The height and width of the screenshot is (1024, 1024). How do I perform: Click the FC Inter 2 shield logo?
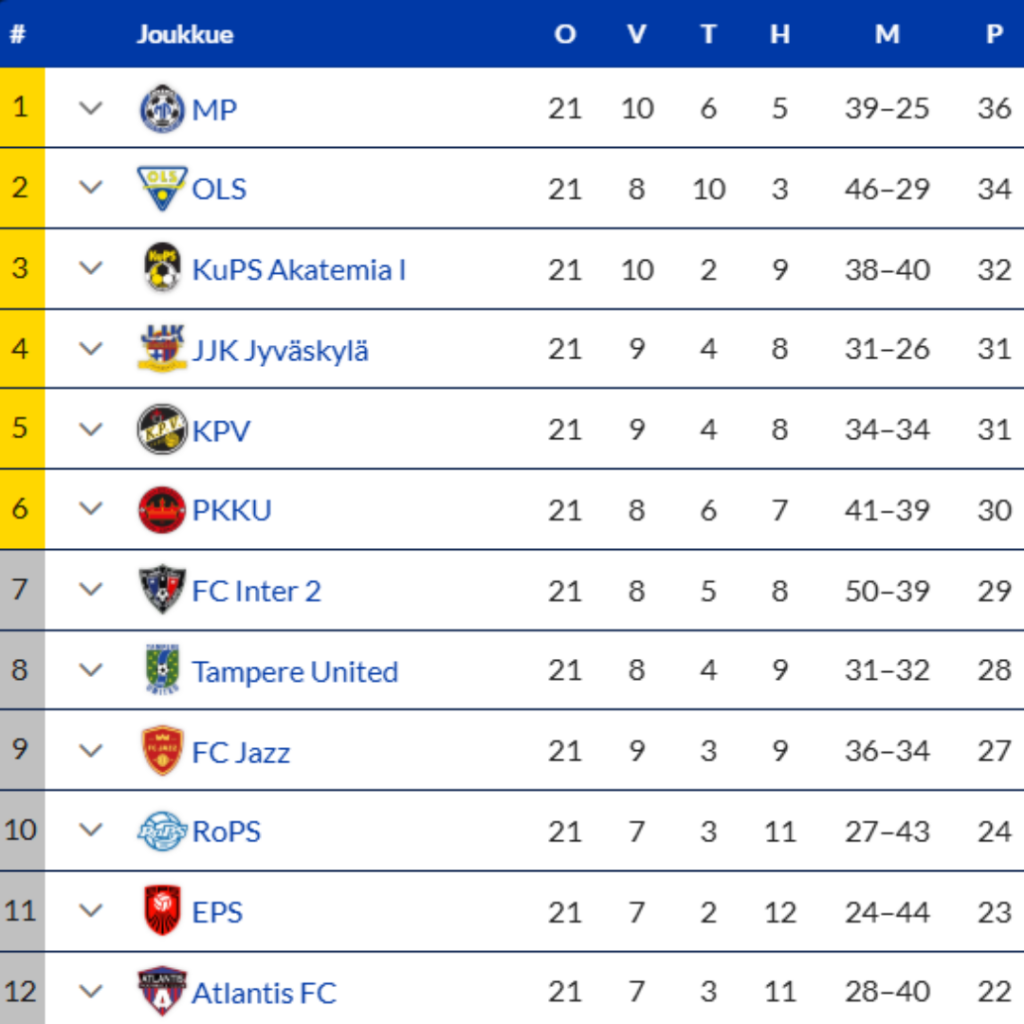pyautogui.click(x=161, y=590)
